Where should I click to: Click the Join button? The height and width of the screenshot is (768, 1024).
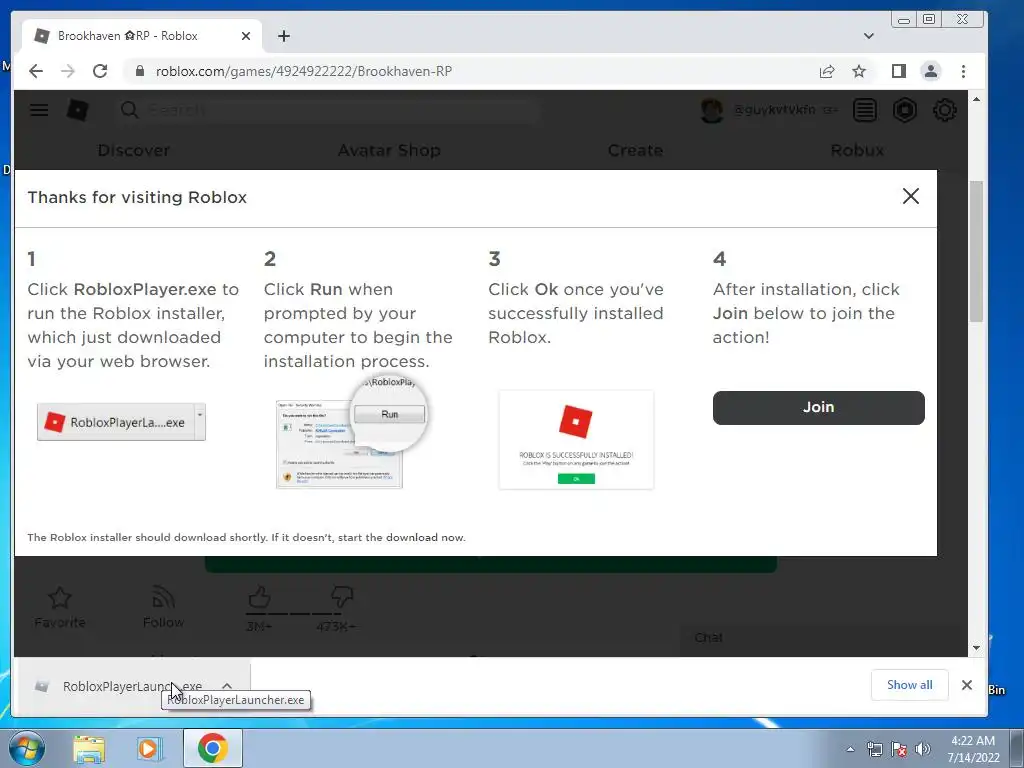pyautogui.click(x=818, y=408)
